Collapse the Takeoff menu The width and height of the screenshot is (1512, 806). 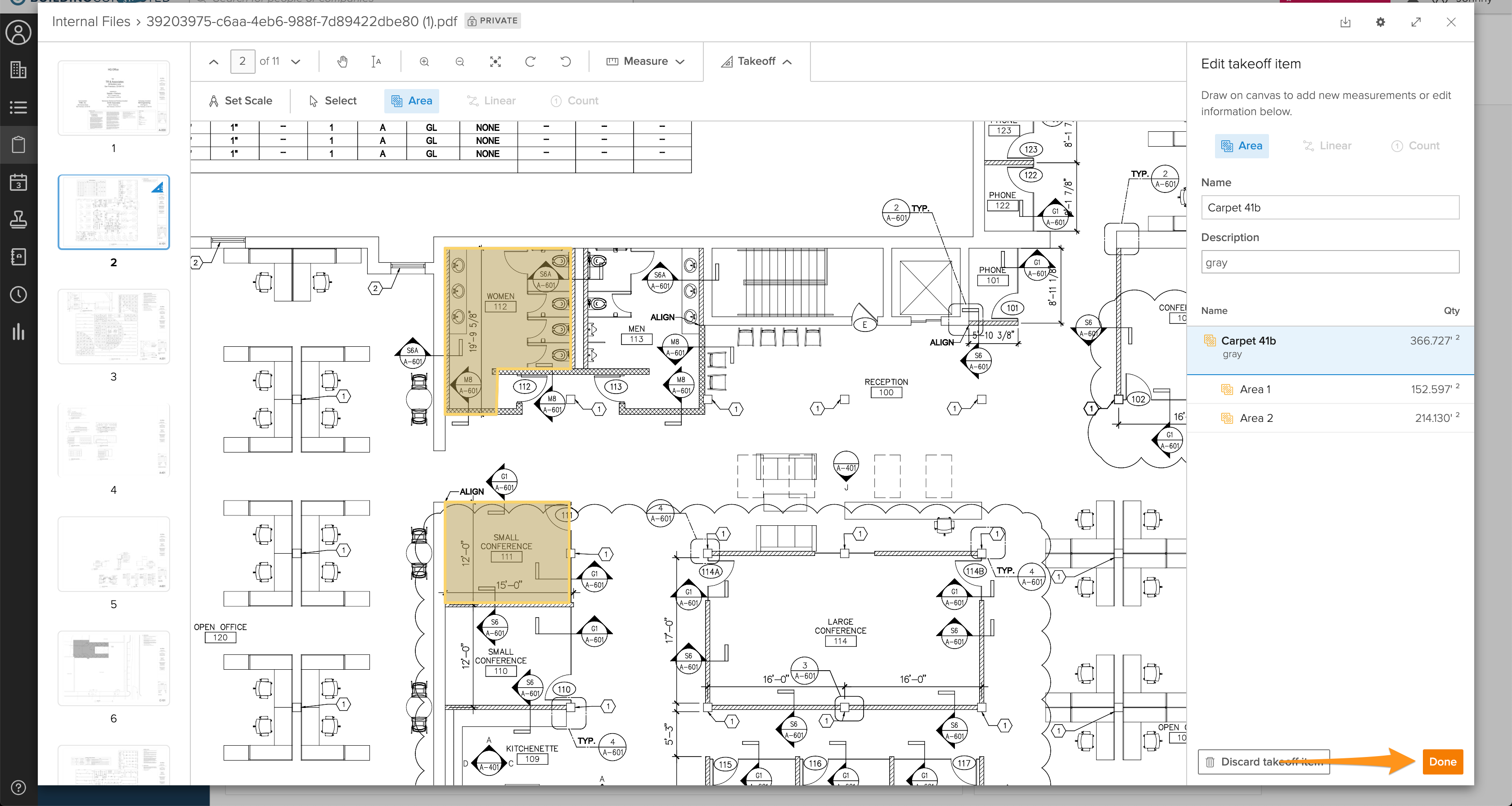[756, 62]
